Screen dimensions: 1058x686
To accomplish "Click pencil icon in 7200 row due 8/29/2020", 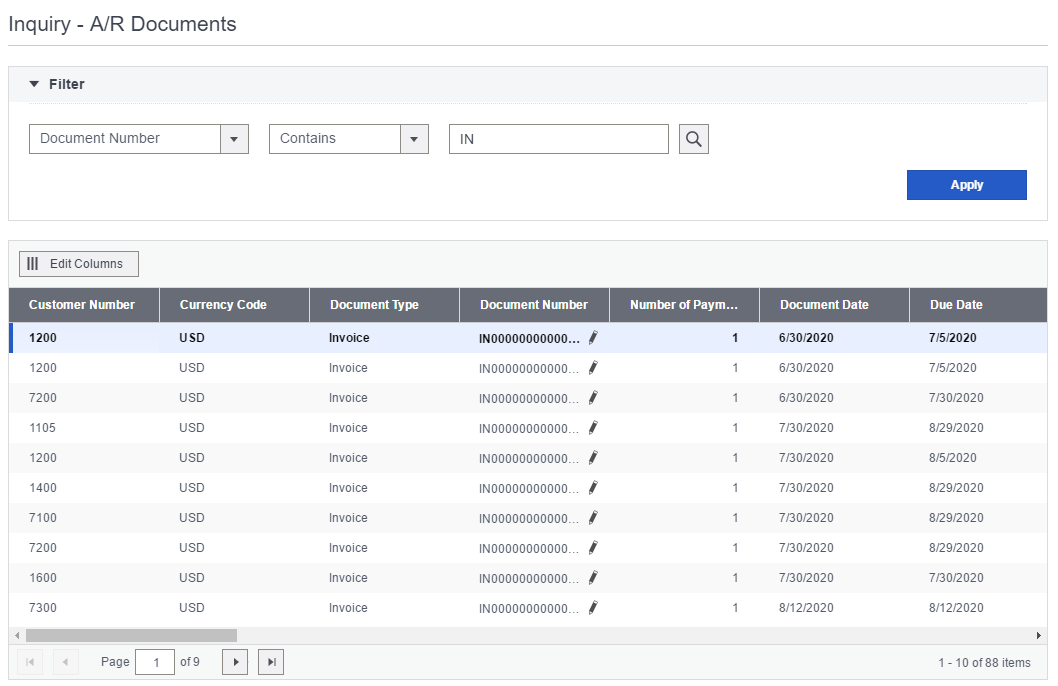I will coord(593,548).
